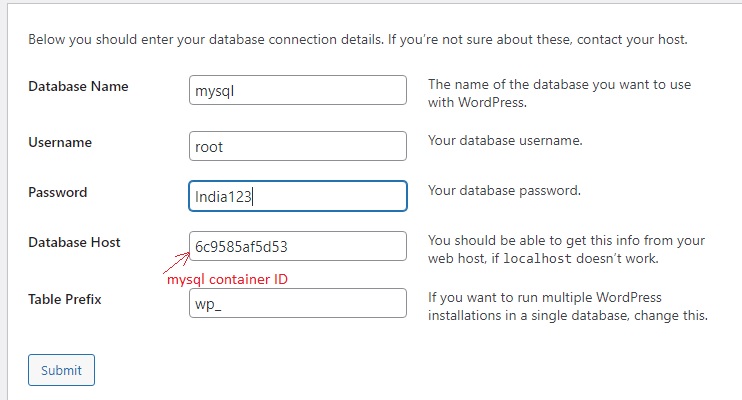Click the Database Host label

(74, 242)
